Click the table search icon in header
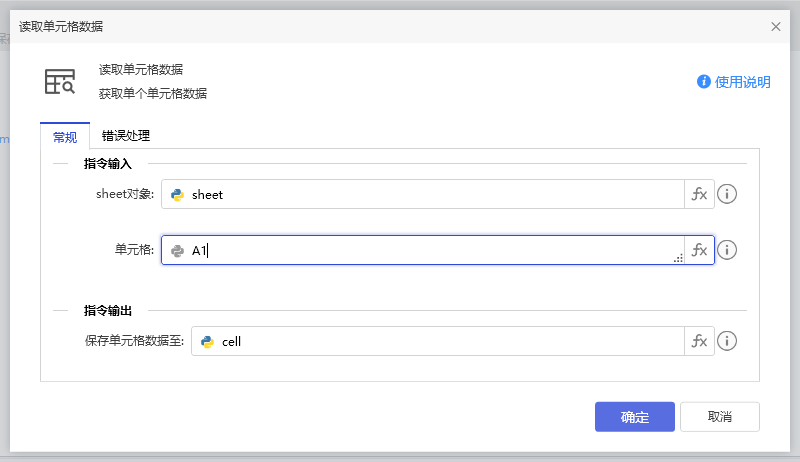Image resolution: width=800 pixels, height=462 pixels. (x=60, y=82)
